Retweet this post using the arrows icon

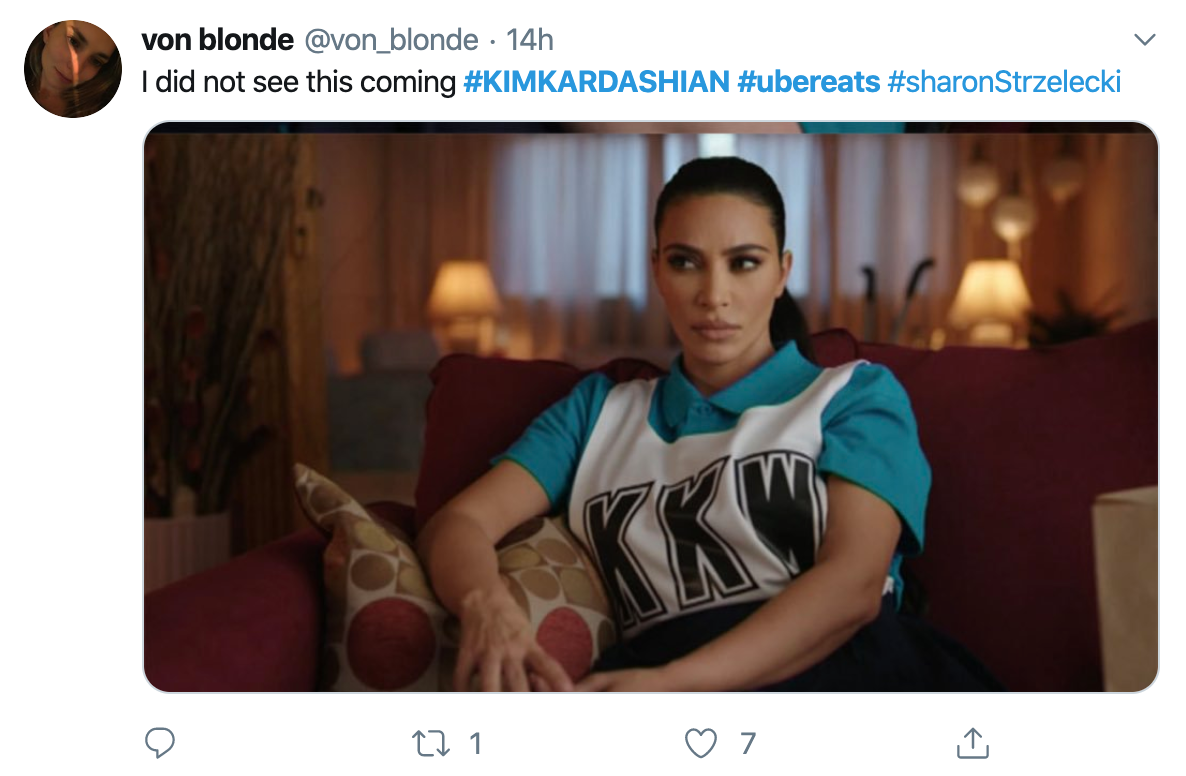(x=430, y=743)
